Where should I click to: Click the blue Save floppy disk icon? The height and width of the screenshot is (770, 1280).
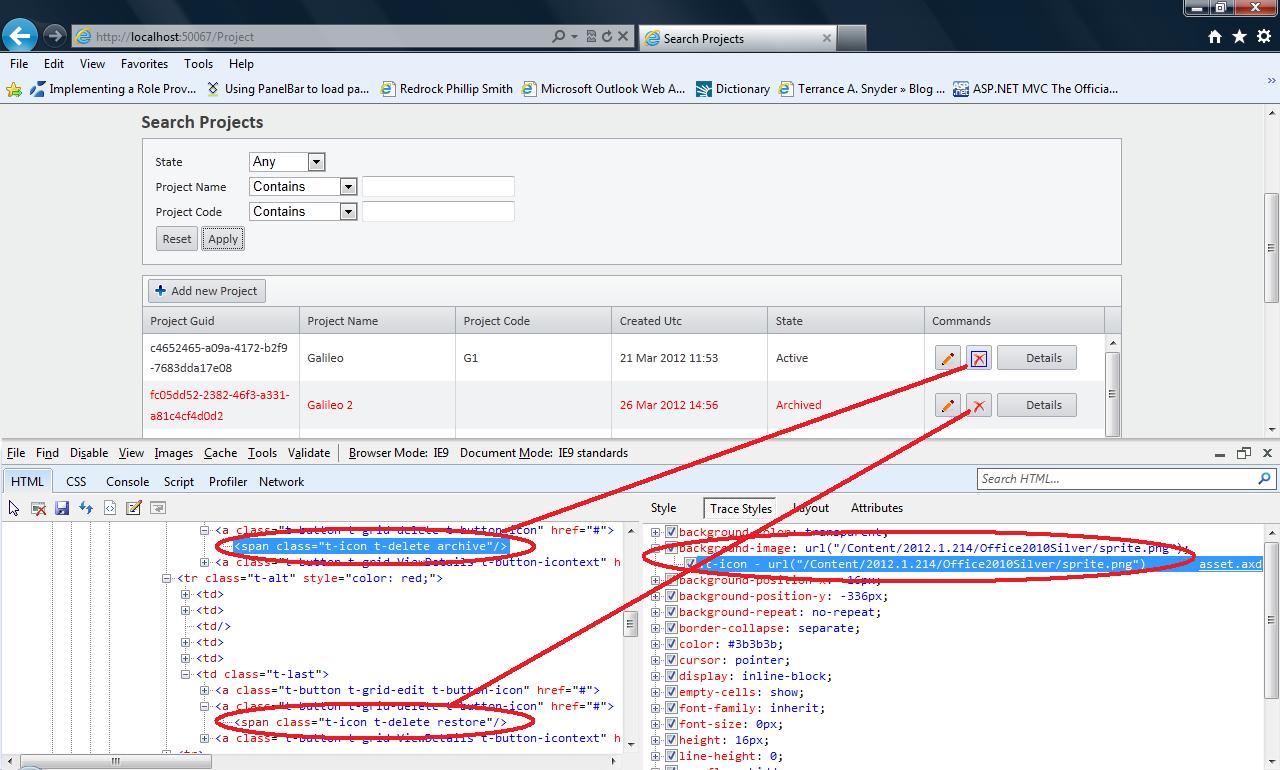point(62,508)
